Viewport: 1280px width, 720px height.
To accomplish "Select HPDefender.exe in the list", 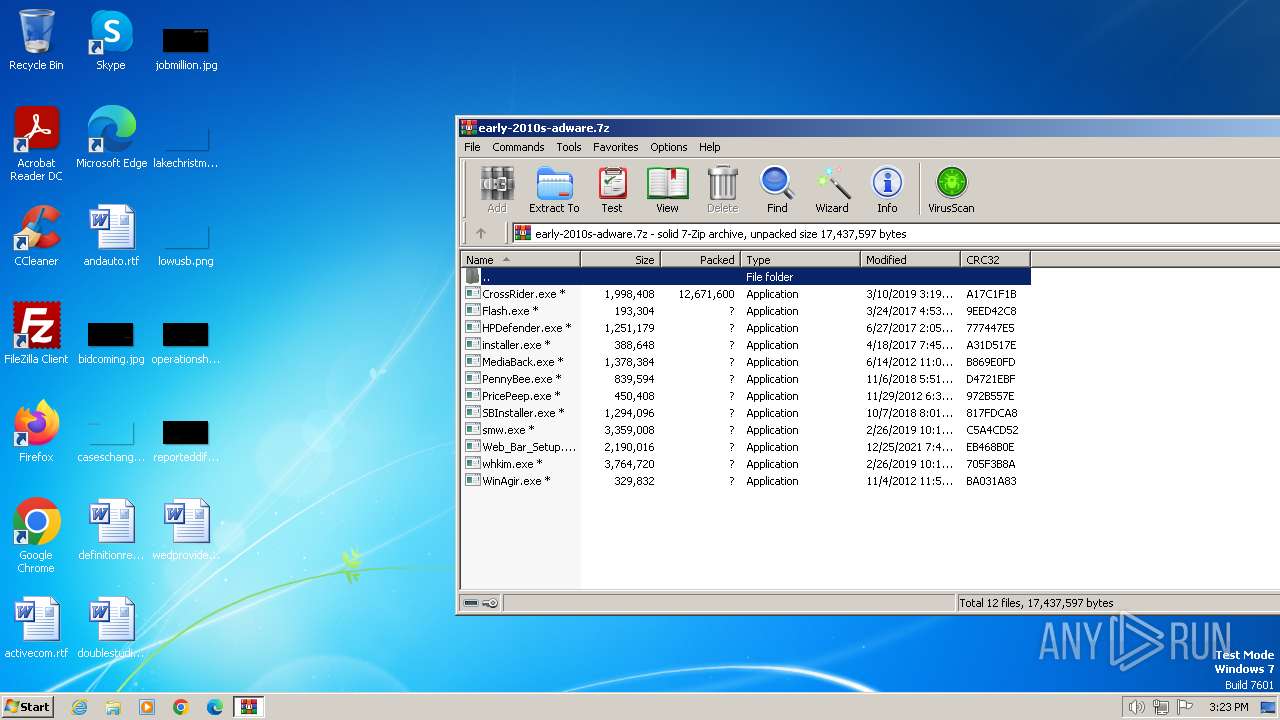I will click(x=745, y=328).
